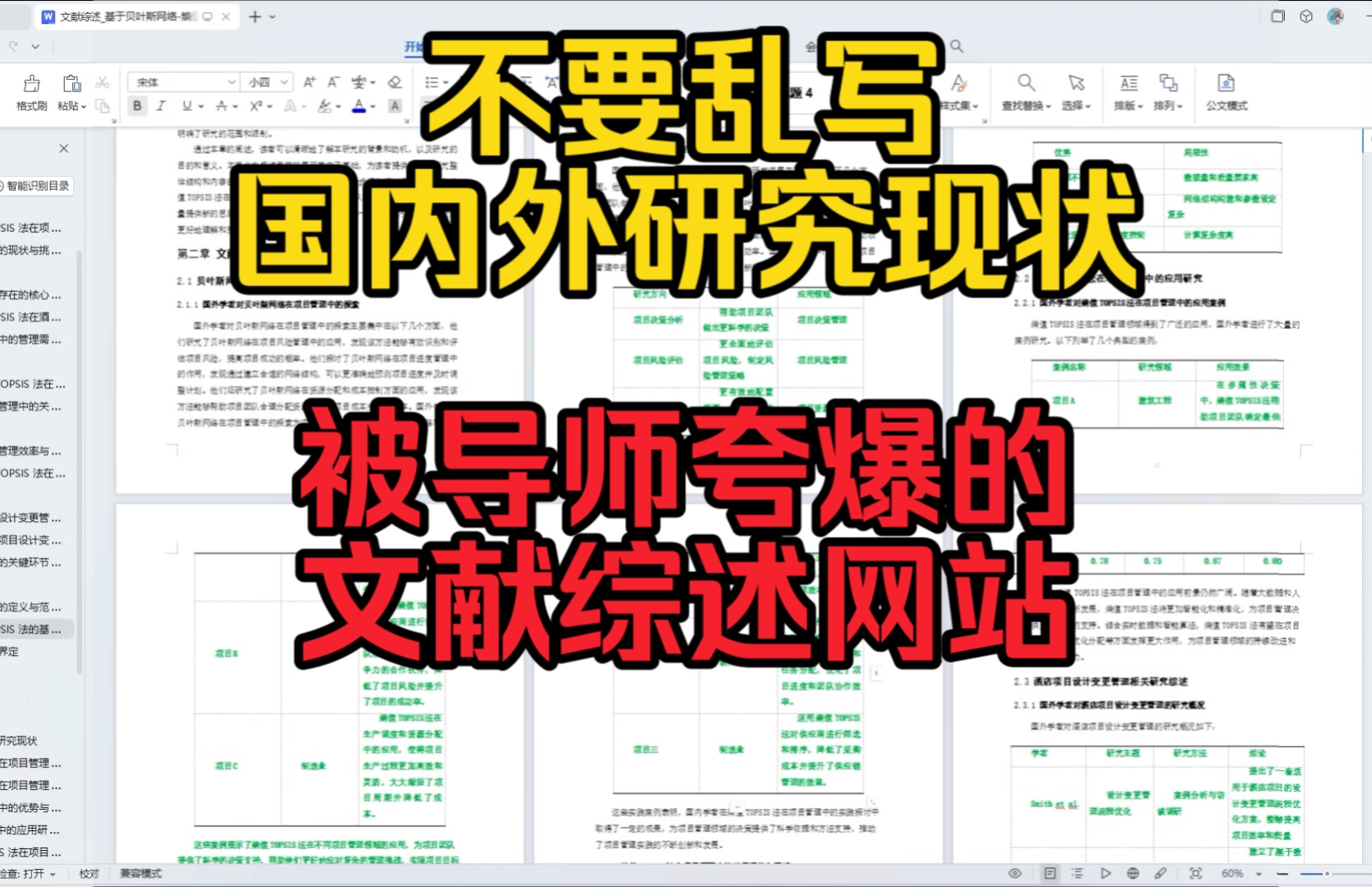Viewport: 1372px width, 887px height.
Task: Click Compatibility Mode (兼容模式) in status bar
Action: point(141,873)
